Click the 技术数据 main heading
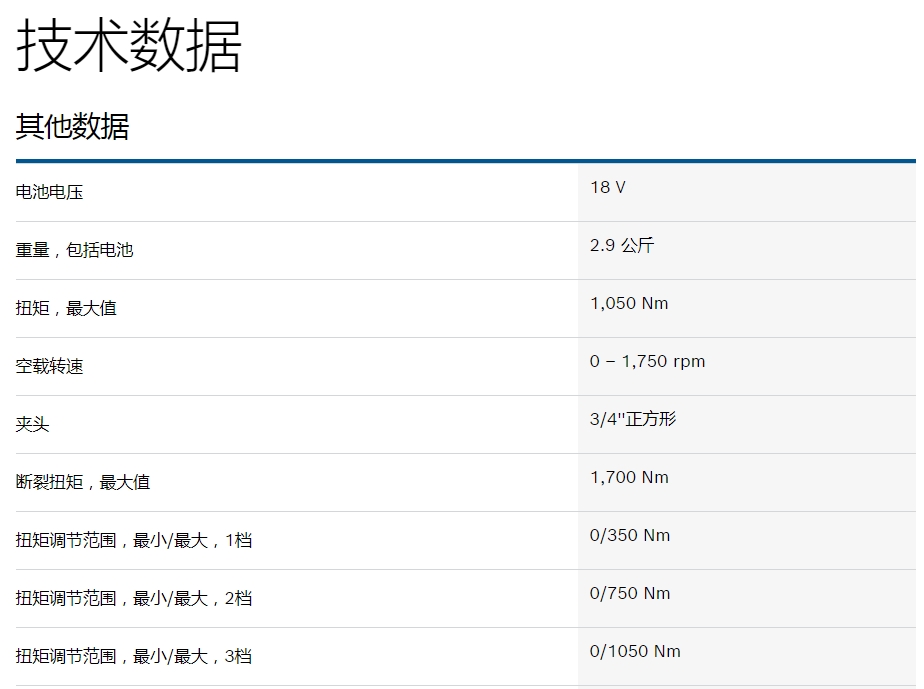The height and width of the screenshot is (689, 924). (x=128, y=45)
